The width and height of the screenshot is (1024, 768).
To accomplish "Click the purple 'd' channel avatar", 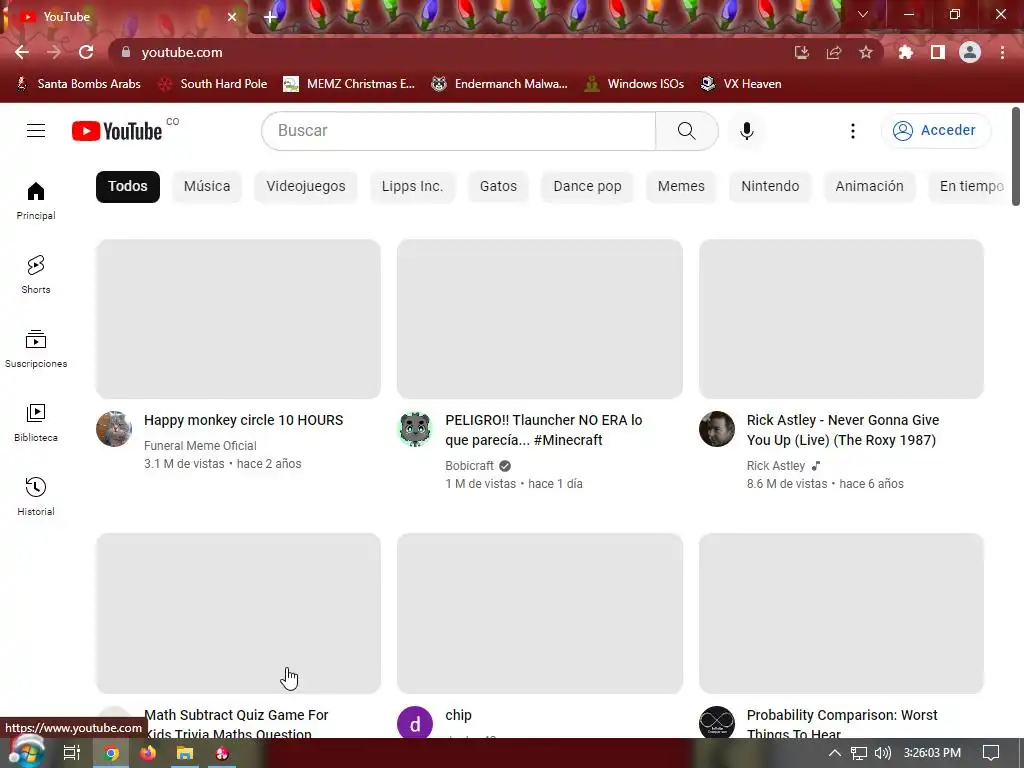I will [x=415, y=722].
